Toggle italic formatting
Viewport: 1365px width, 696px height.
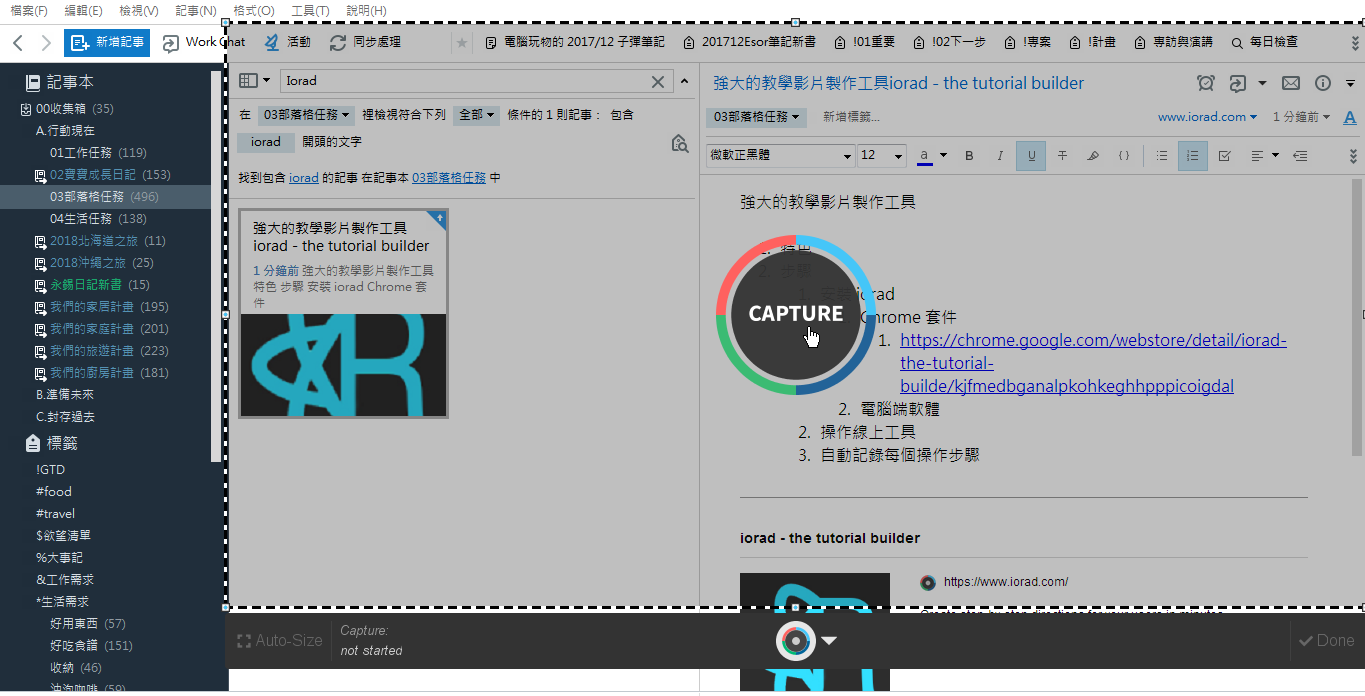[1000, 155]
